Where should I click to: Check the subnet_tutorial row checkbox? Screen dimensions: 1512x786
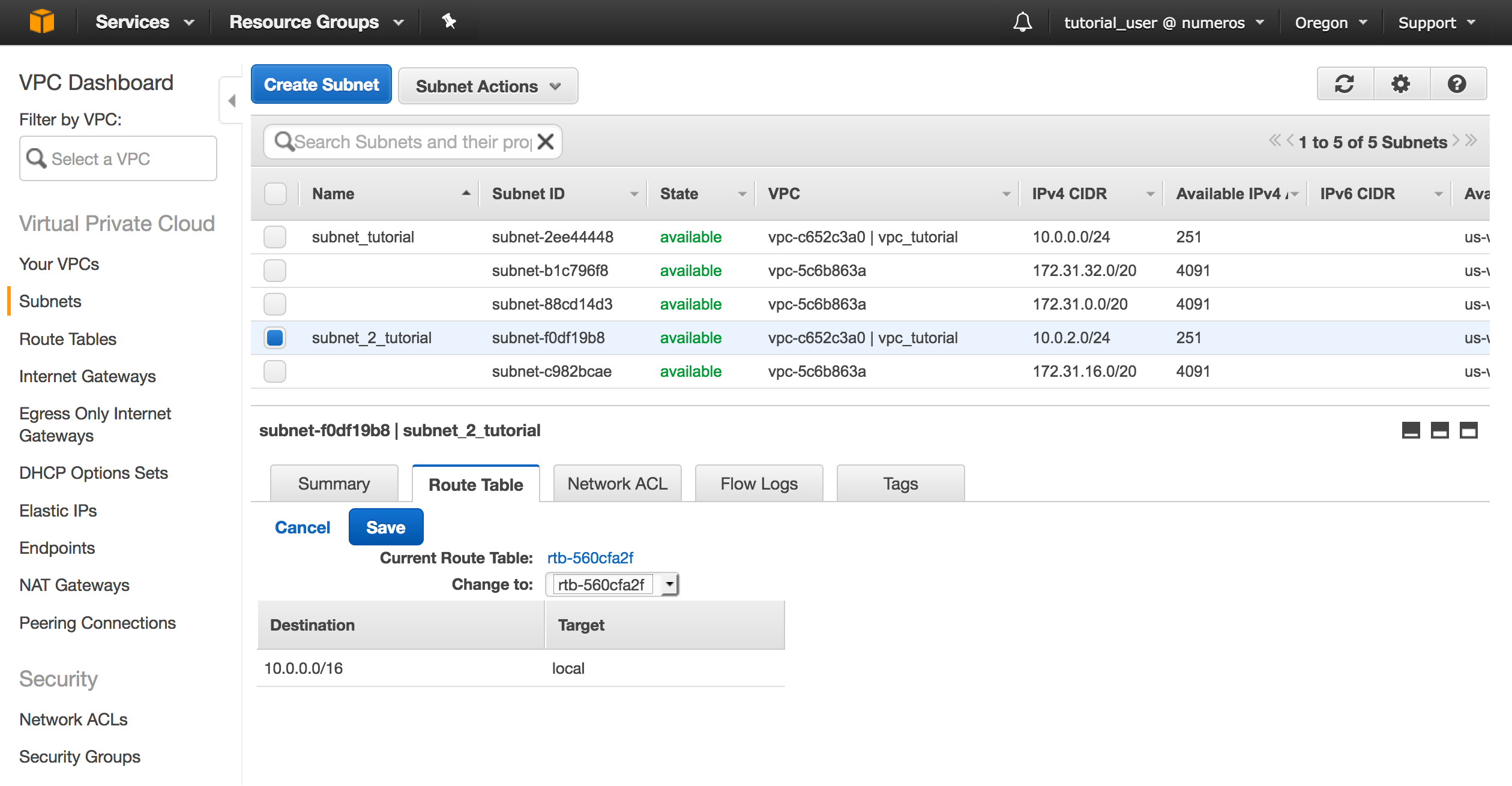(275, 237)
